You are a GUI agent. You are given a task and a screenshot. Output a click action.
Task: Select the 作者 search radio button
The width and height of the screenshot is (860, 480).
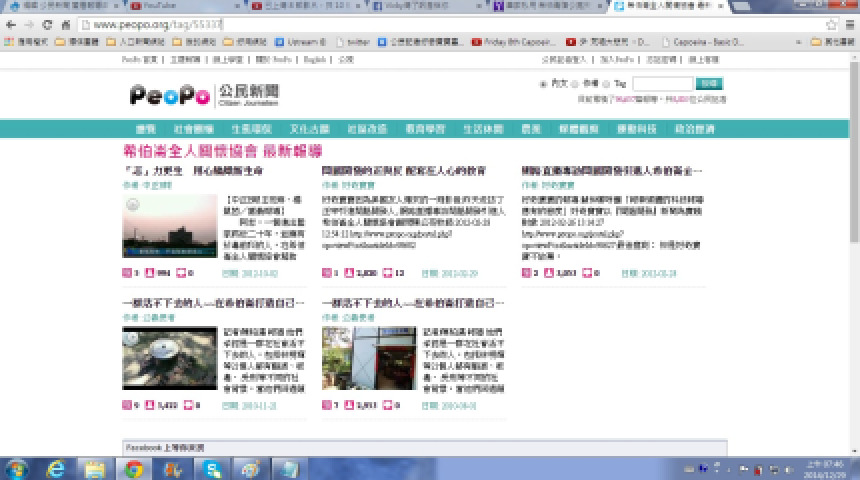tap(577, 84)
